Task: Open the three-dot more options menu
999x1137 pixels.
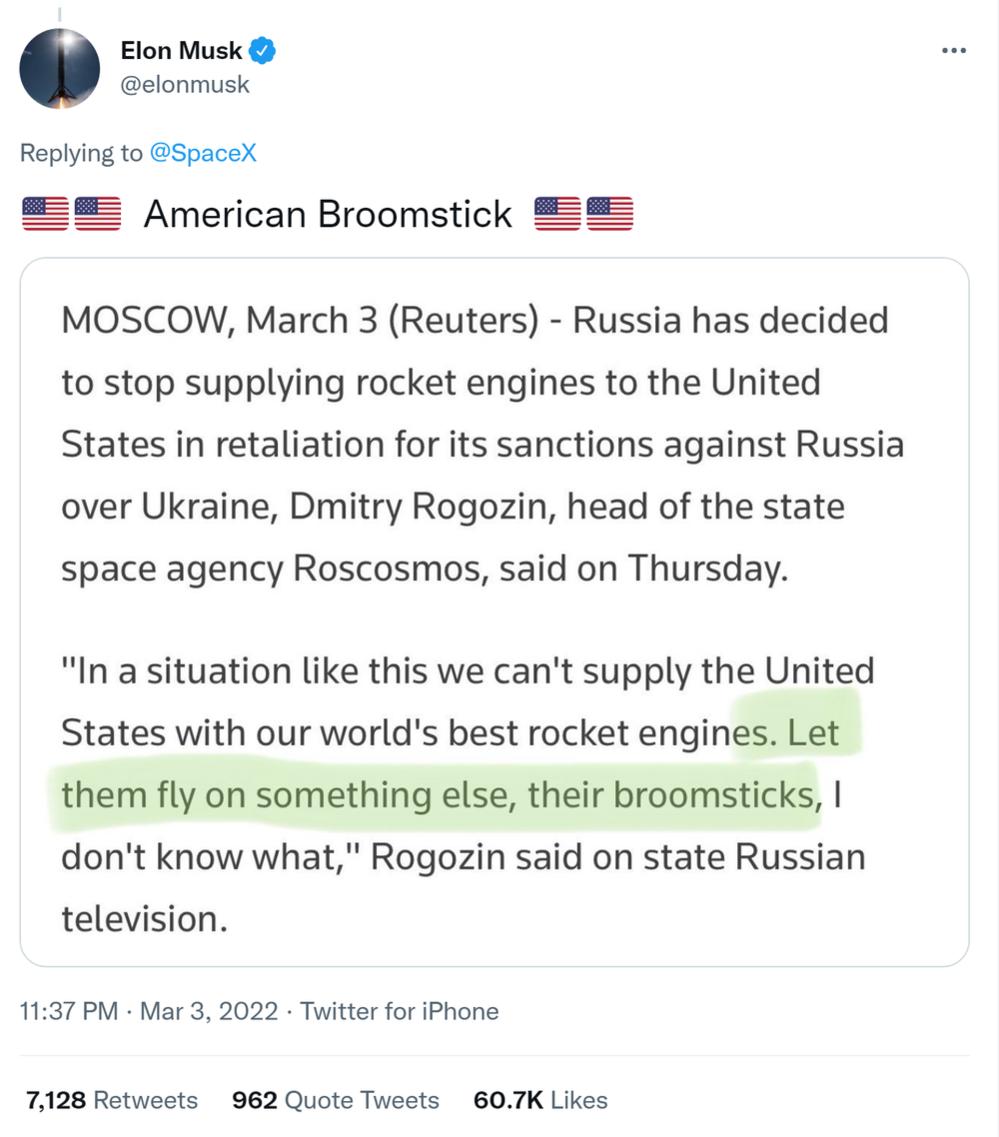Action: (954, 51)
